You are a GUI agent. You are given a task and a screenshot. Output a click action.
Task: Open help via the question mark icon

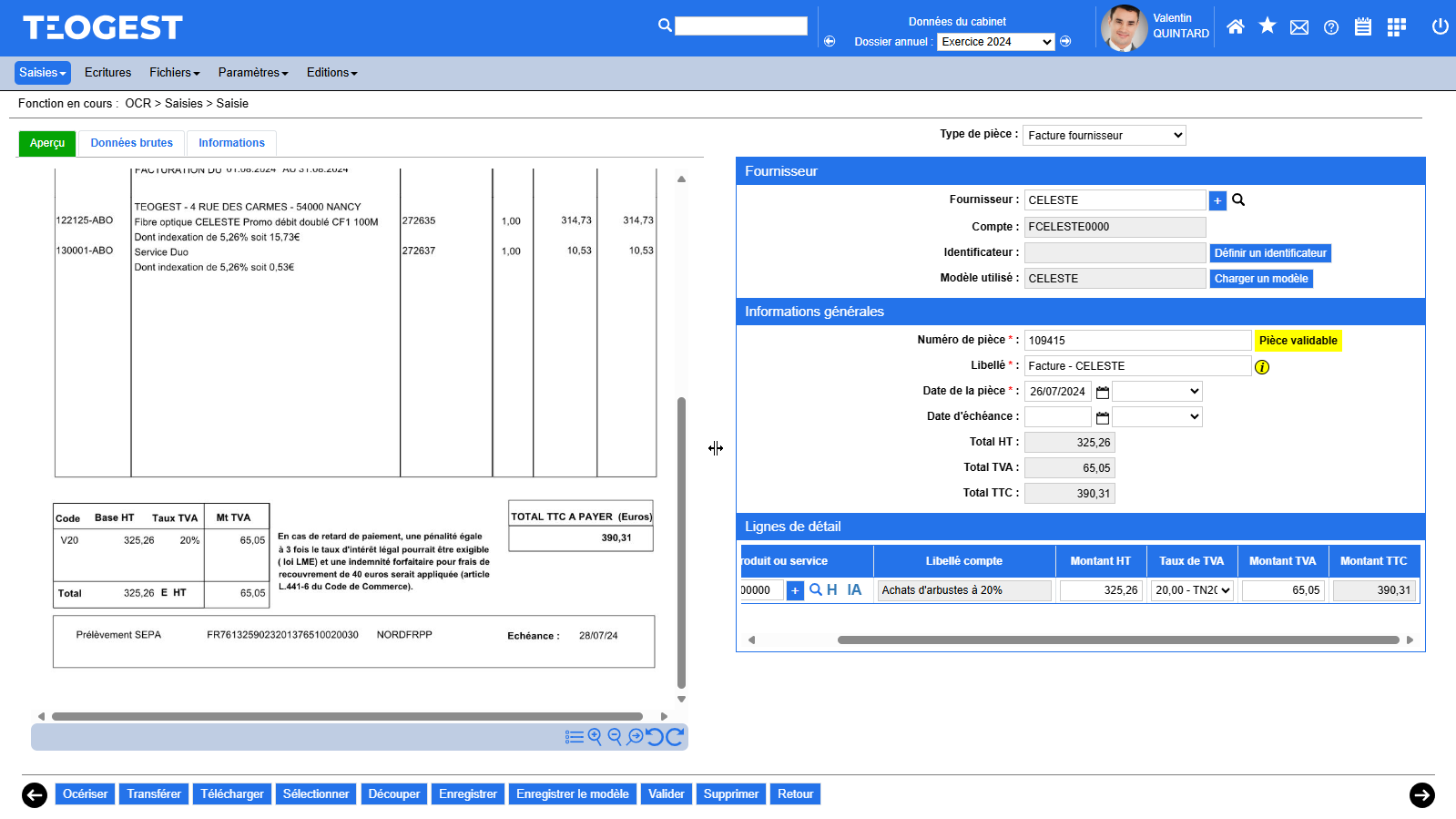1331,27
